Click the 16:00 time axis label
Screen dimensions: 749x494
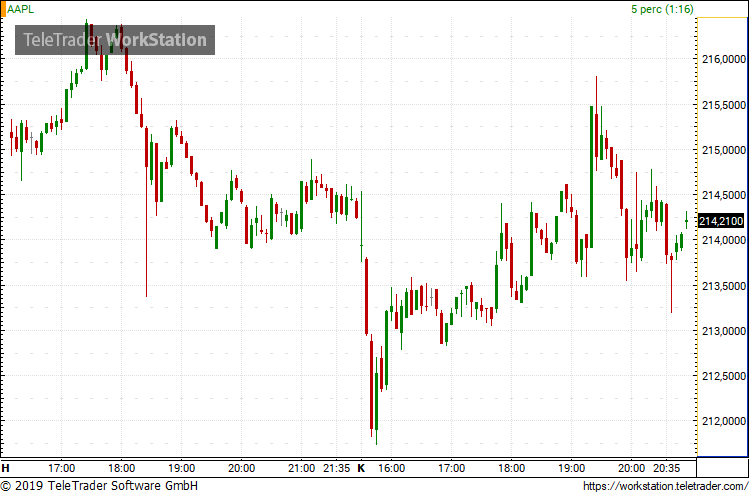click(392, 468)
